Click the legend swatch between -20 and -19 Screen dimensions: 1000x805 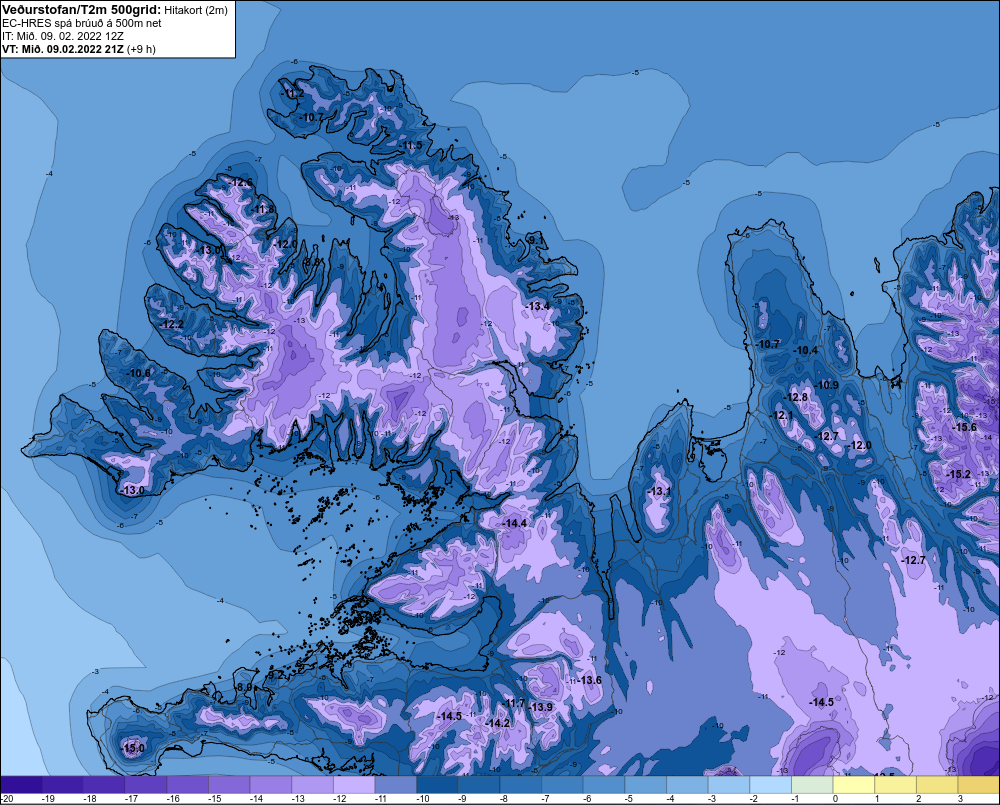(21, 784)
